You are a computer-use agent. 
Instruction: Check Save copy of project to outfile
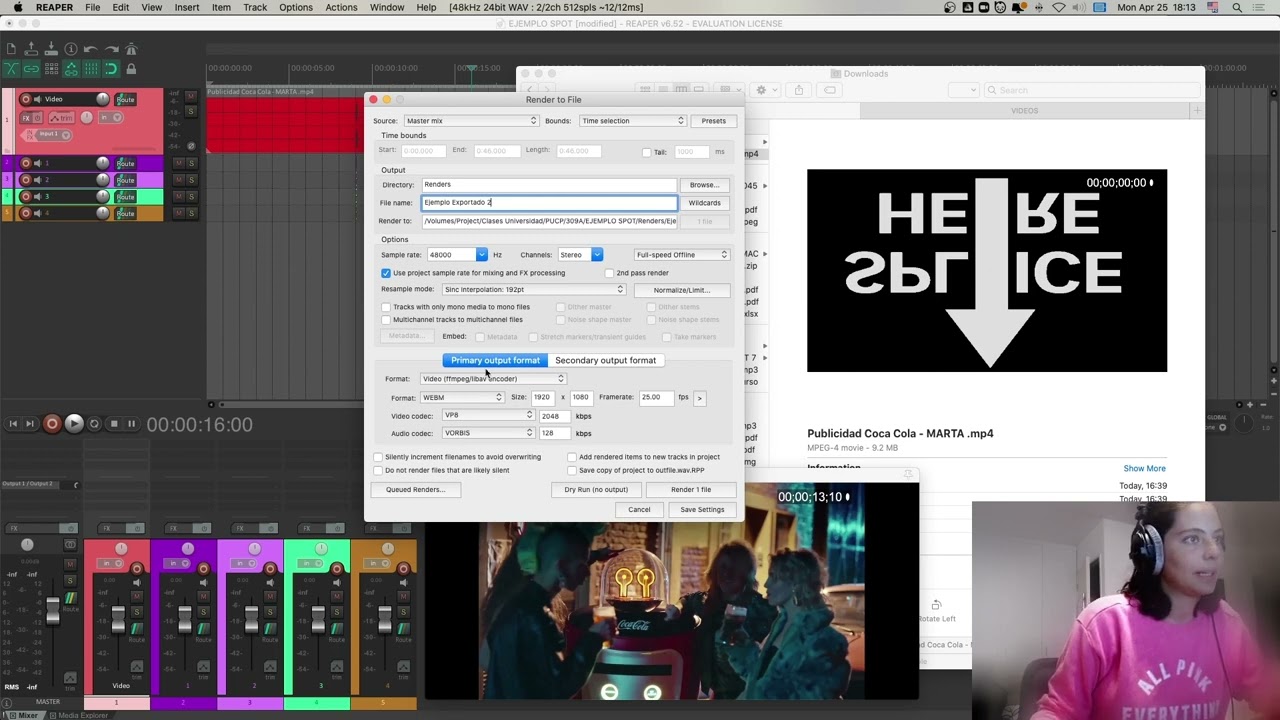tap(572, 470)
